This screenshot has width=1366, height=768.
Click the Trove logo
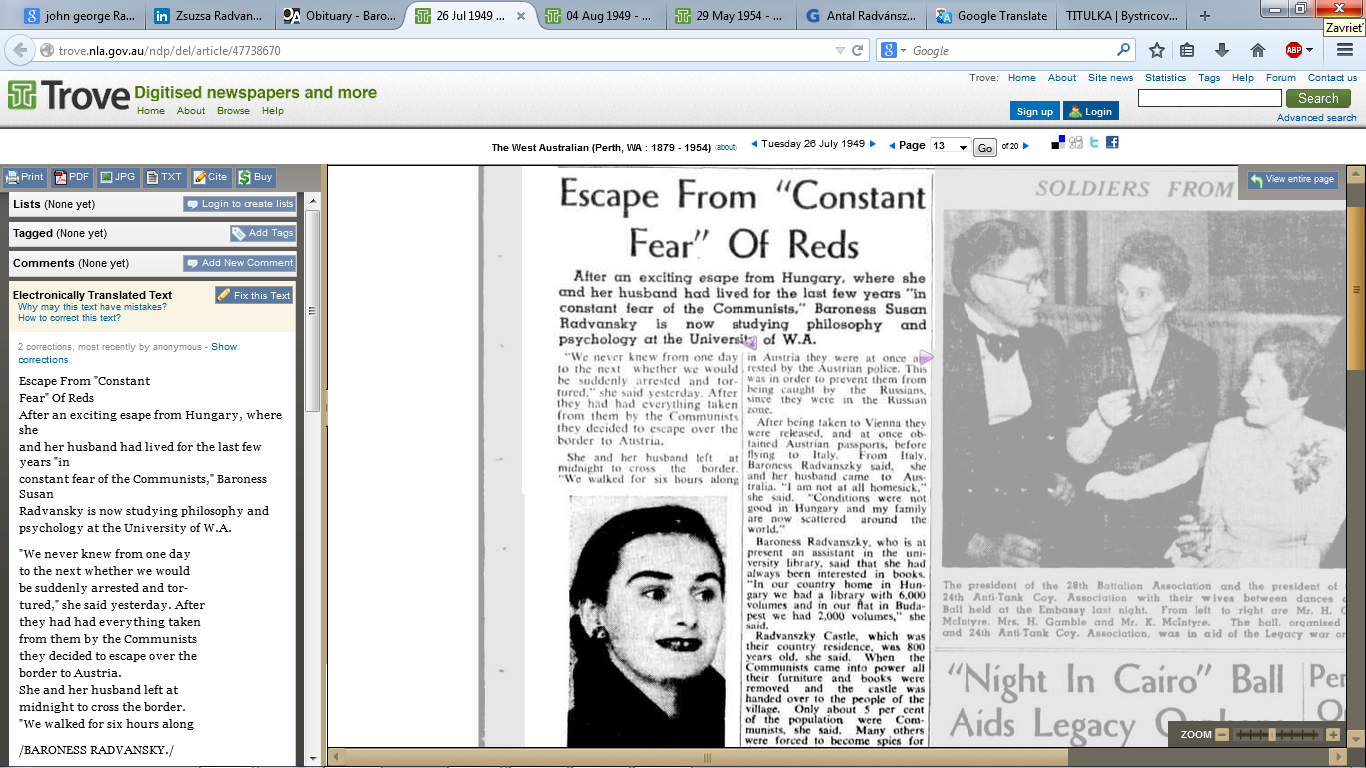click(x=69, y=96)
